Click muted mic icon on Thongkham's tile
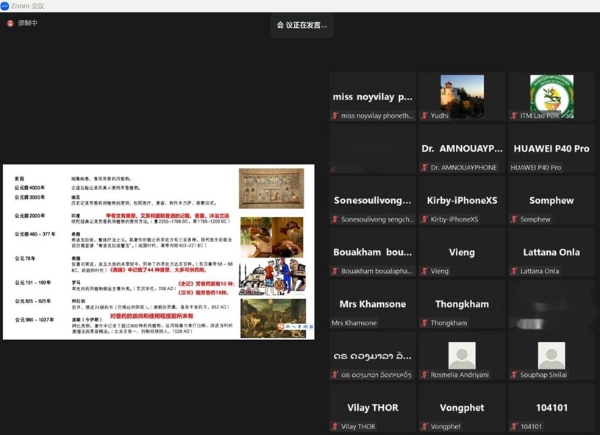 click(424, 323)
